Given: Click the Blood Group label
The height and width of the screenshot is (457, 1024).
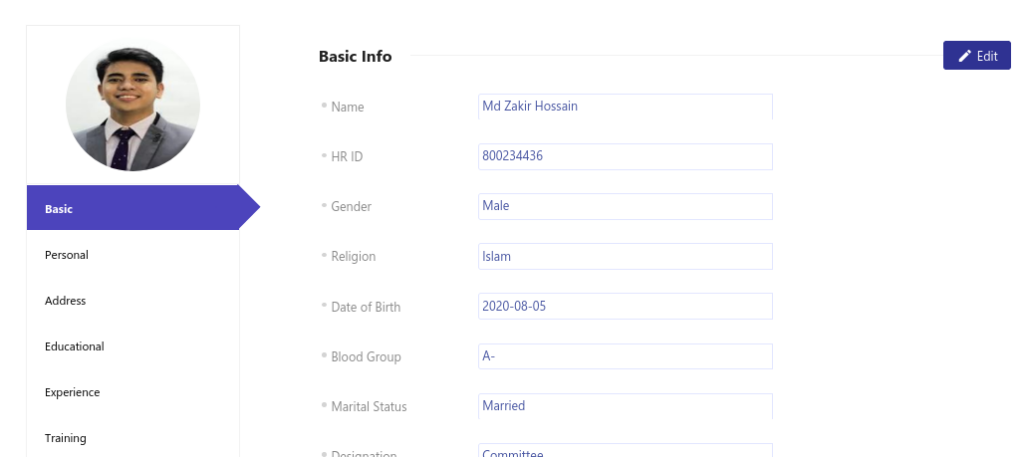Looking at the screenshot, I should pos(366,357).
